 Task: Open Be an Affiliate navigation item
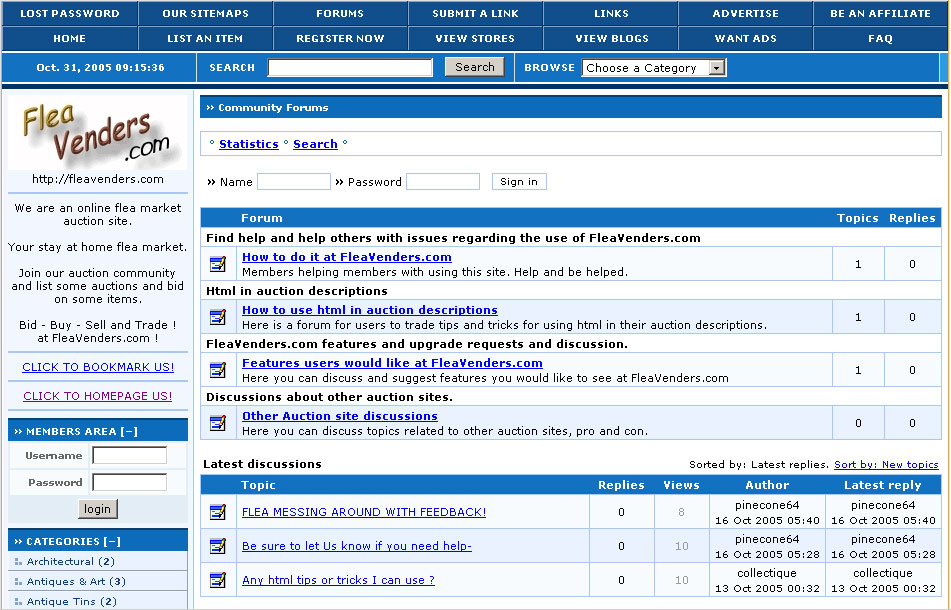pyautogui.click(x=880, y=13)
